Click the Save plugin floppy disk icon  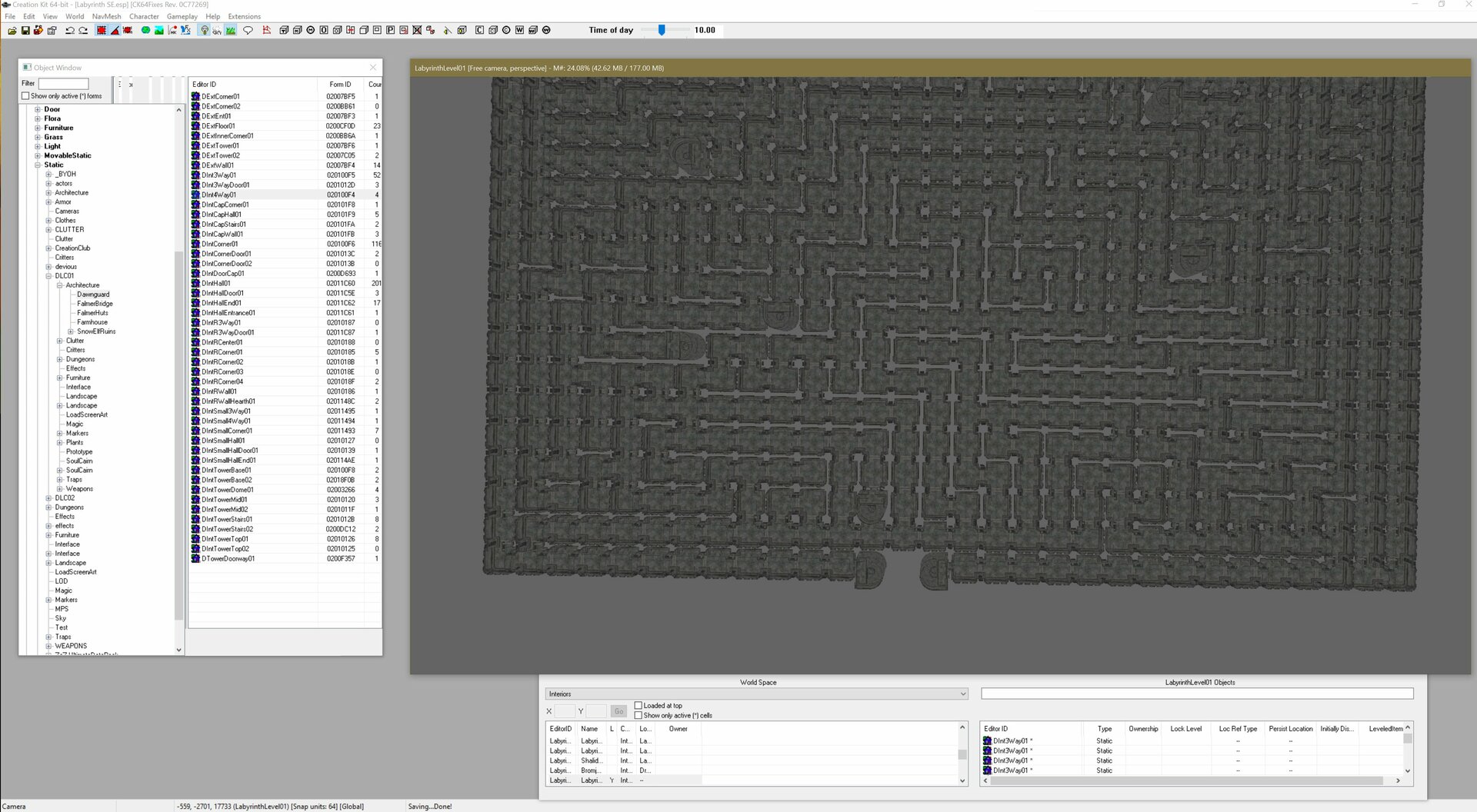point(25,30)
